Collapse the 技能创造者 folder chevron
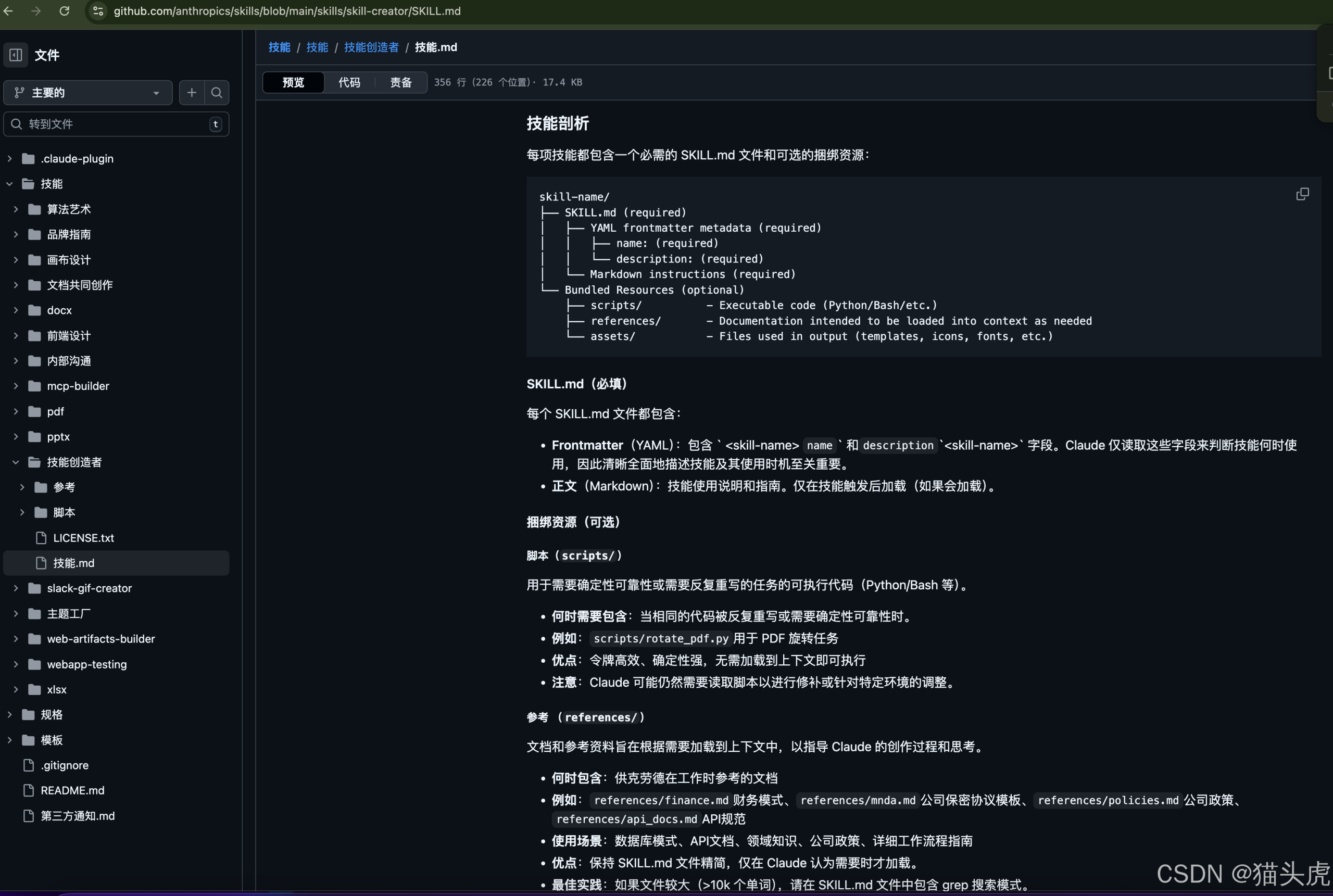Screen dimensions: 1333x896 coord(16,462)
